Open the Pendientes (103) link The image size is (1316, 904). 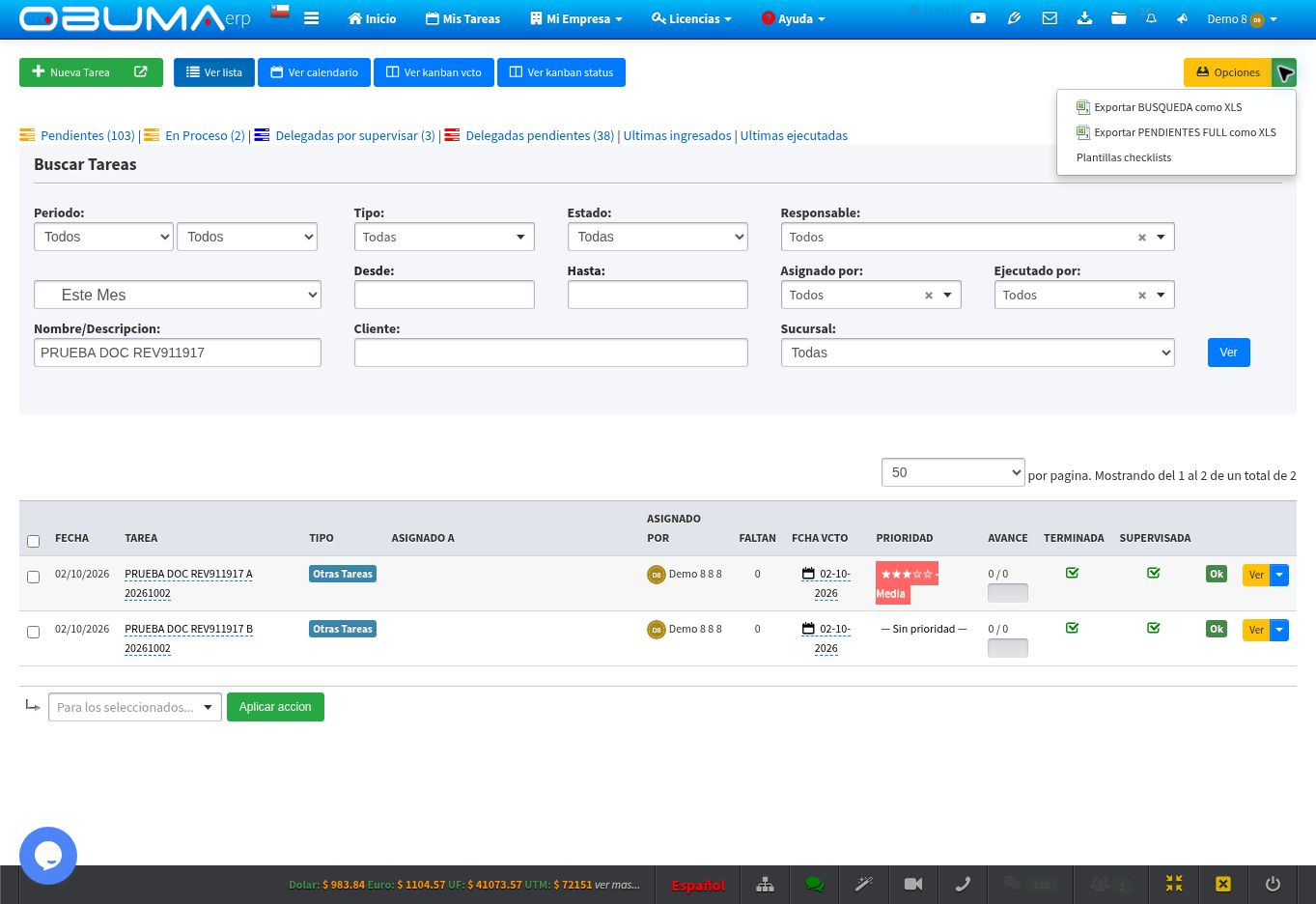pos(87,135)
